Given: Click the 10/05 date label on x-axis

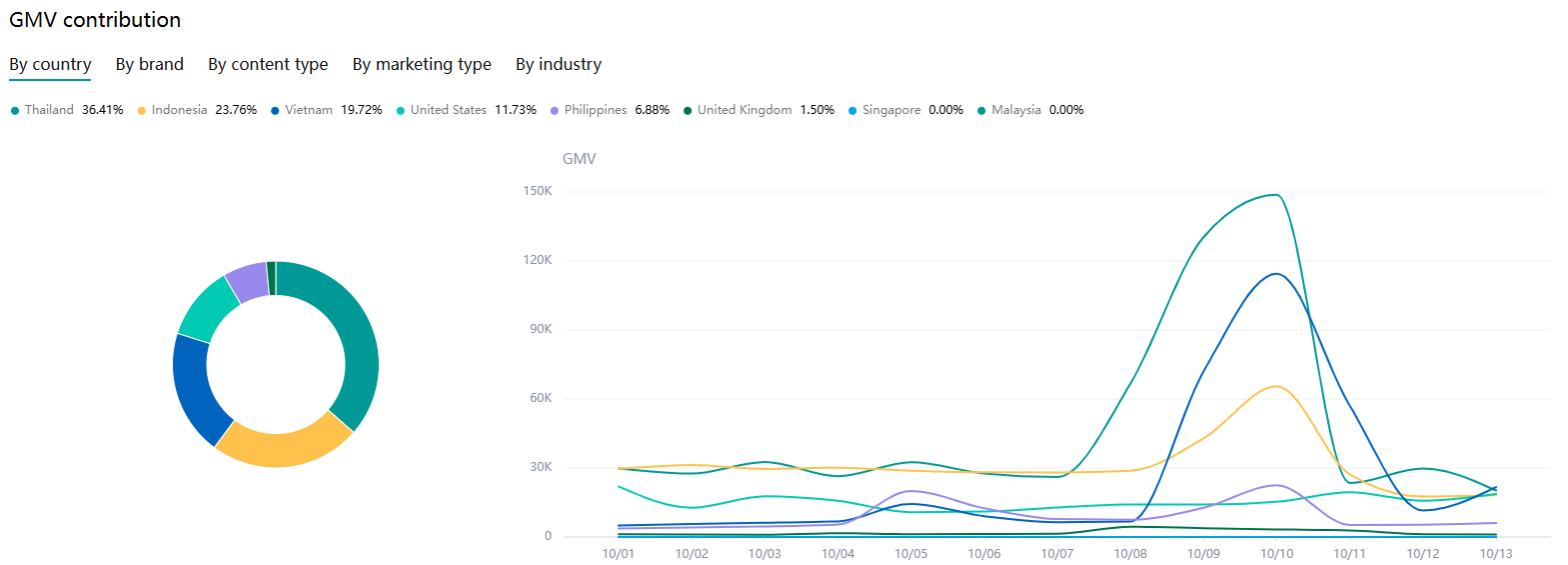Looking at the screenshot, I should pos(910,554).
